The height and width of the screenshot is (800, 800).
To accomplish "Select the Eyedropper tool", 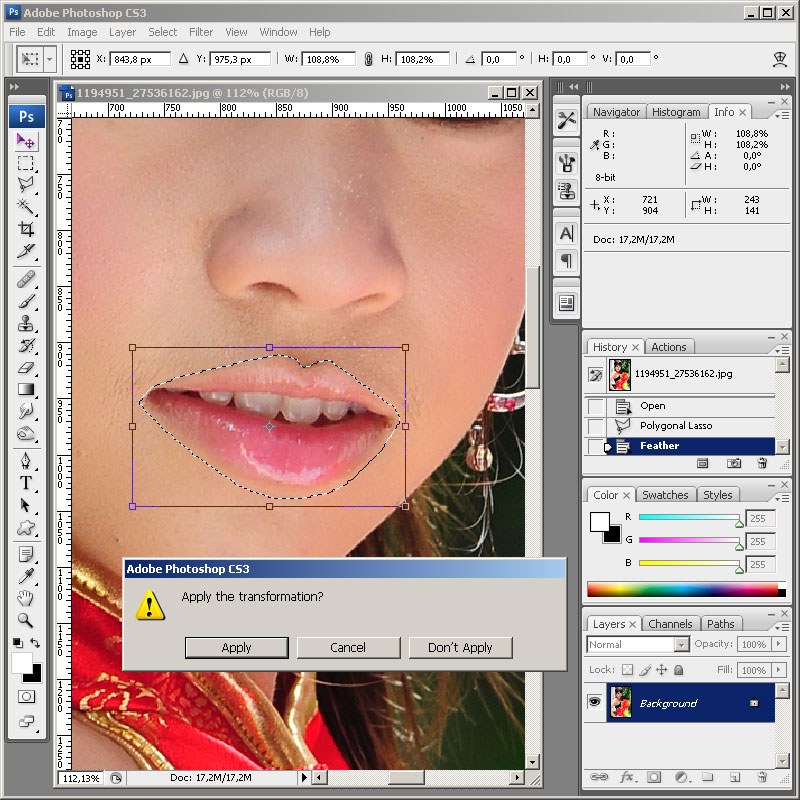I will click(26, 576).
